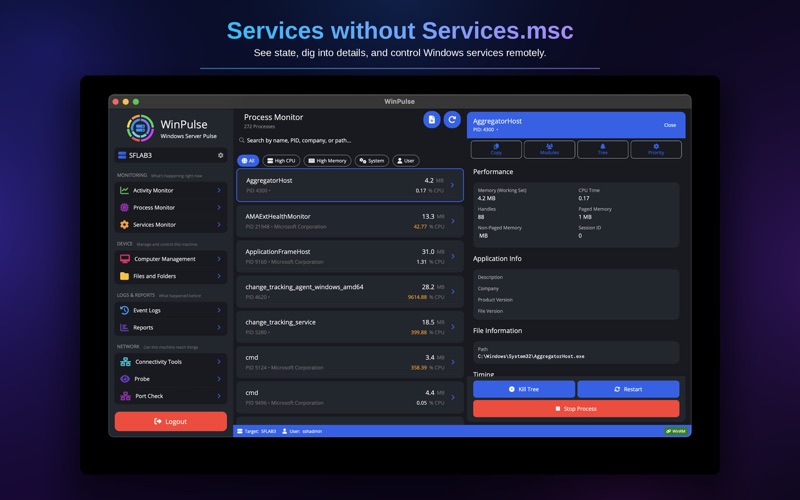Click the Event Logs history icon
Viewport: 800px width, 500px height.
point(124,310)
